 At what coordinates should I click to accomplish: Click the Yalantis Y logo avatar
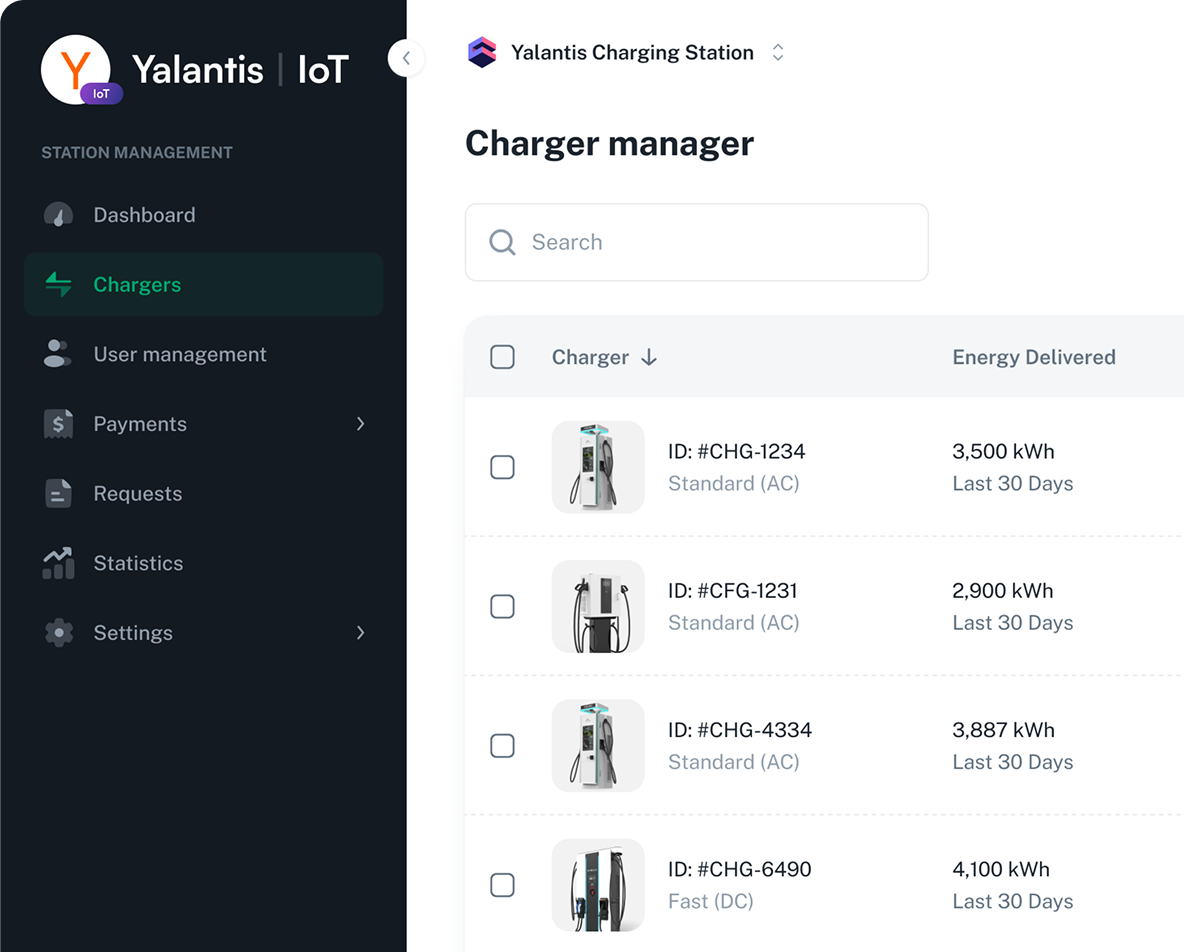point(76,70)
